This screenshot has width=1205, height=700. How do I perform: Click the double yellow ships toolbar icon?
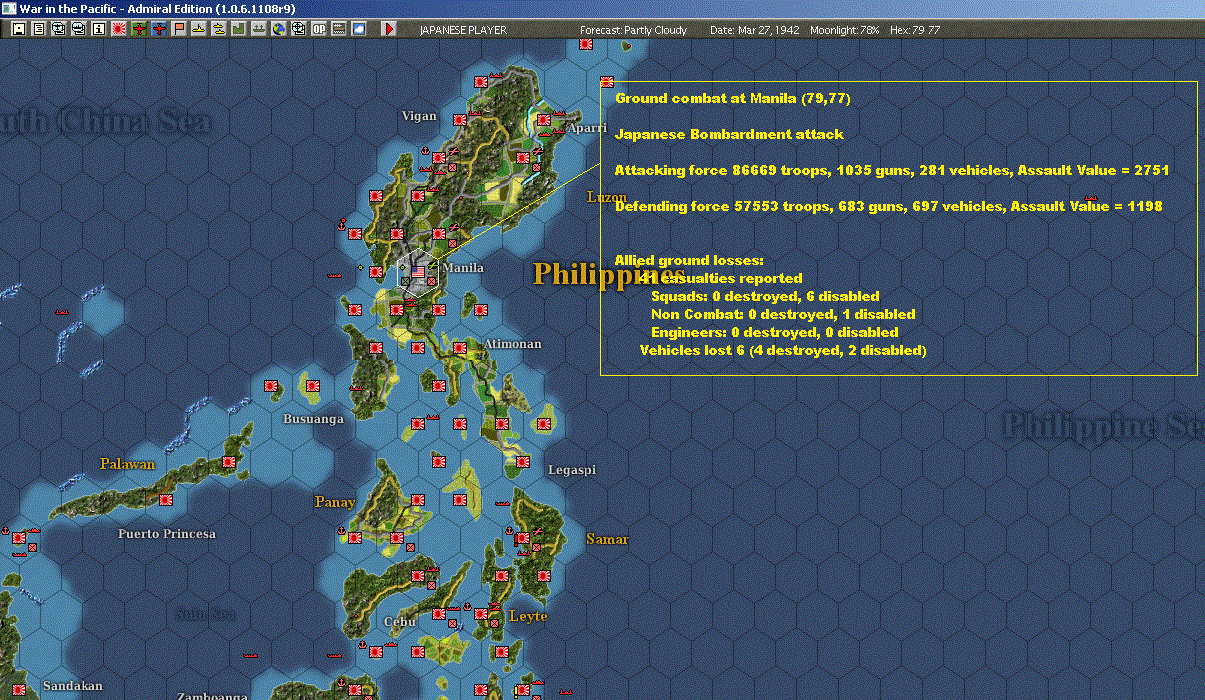[x=219, y=29]
